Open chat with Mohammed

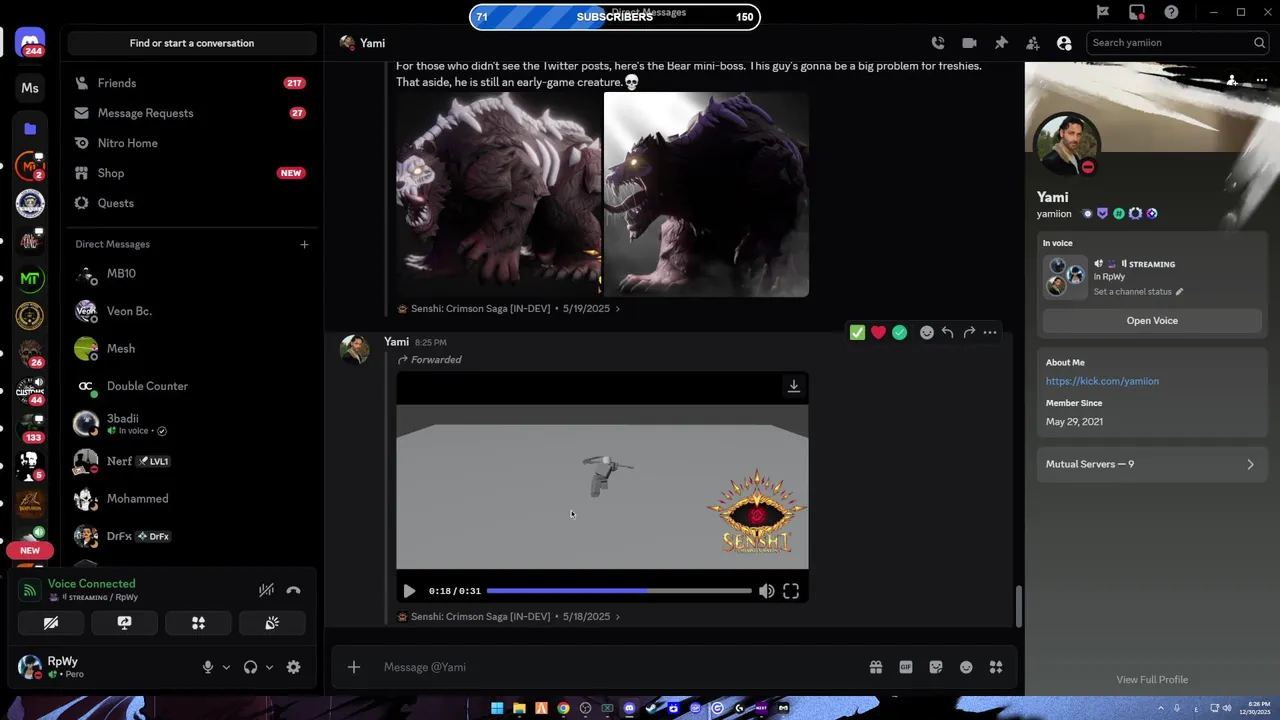point(192,498)
